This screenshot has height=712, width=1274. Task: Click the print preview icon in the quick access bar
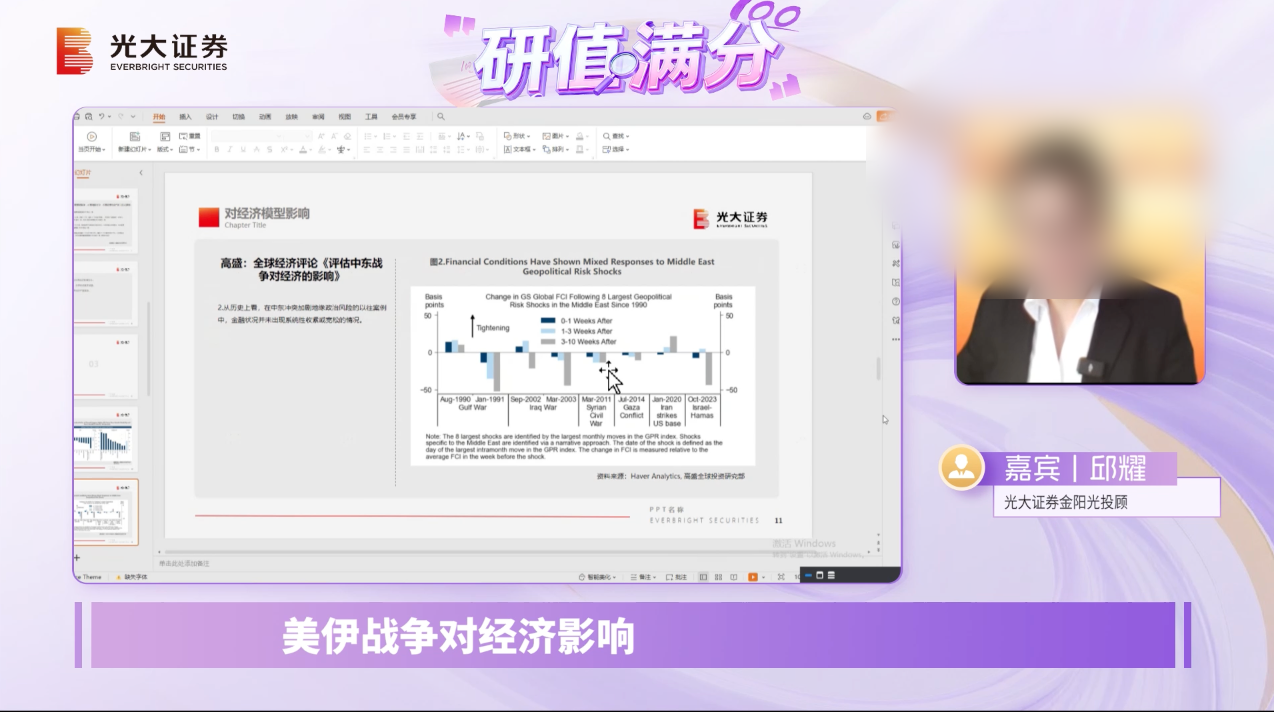pos(89,116)
